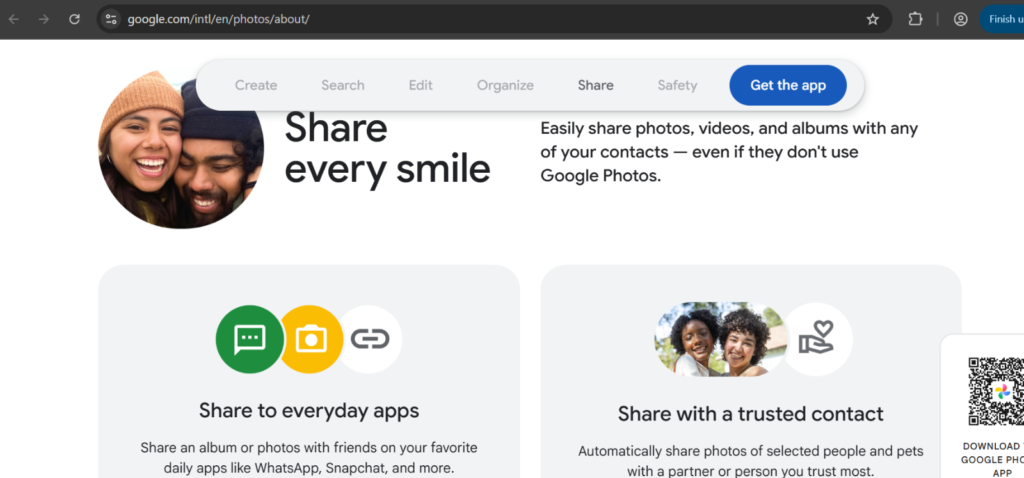Click the Google Photos QR code

(x=993, y=392)
